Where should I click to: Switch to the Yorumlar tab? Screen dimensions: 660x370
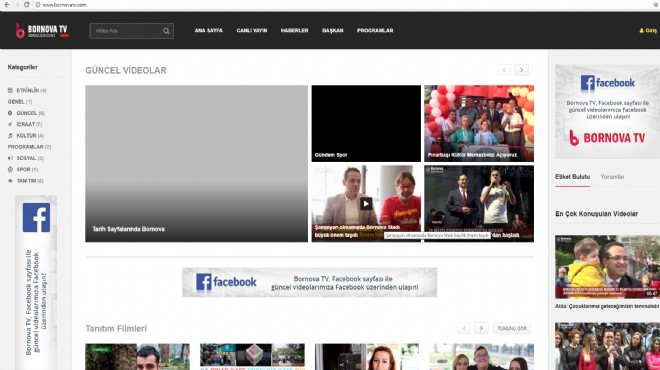612,177
